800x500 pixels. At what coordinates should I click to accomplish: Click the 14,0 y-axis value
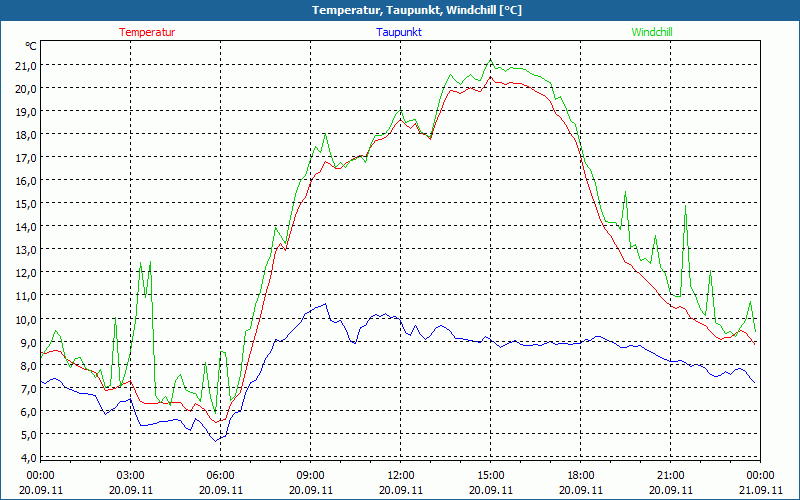27,227
